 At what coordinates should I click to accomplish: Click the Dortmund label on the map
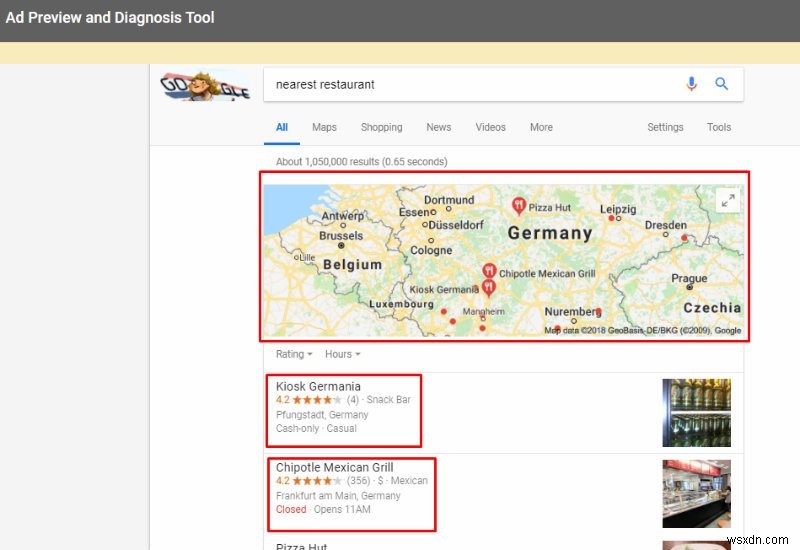(449, 200)
